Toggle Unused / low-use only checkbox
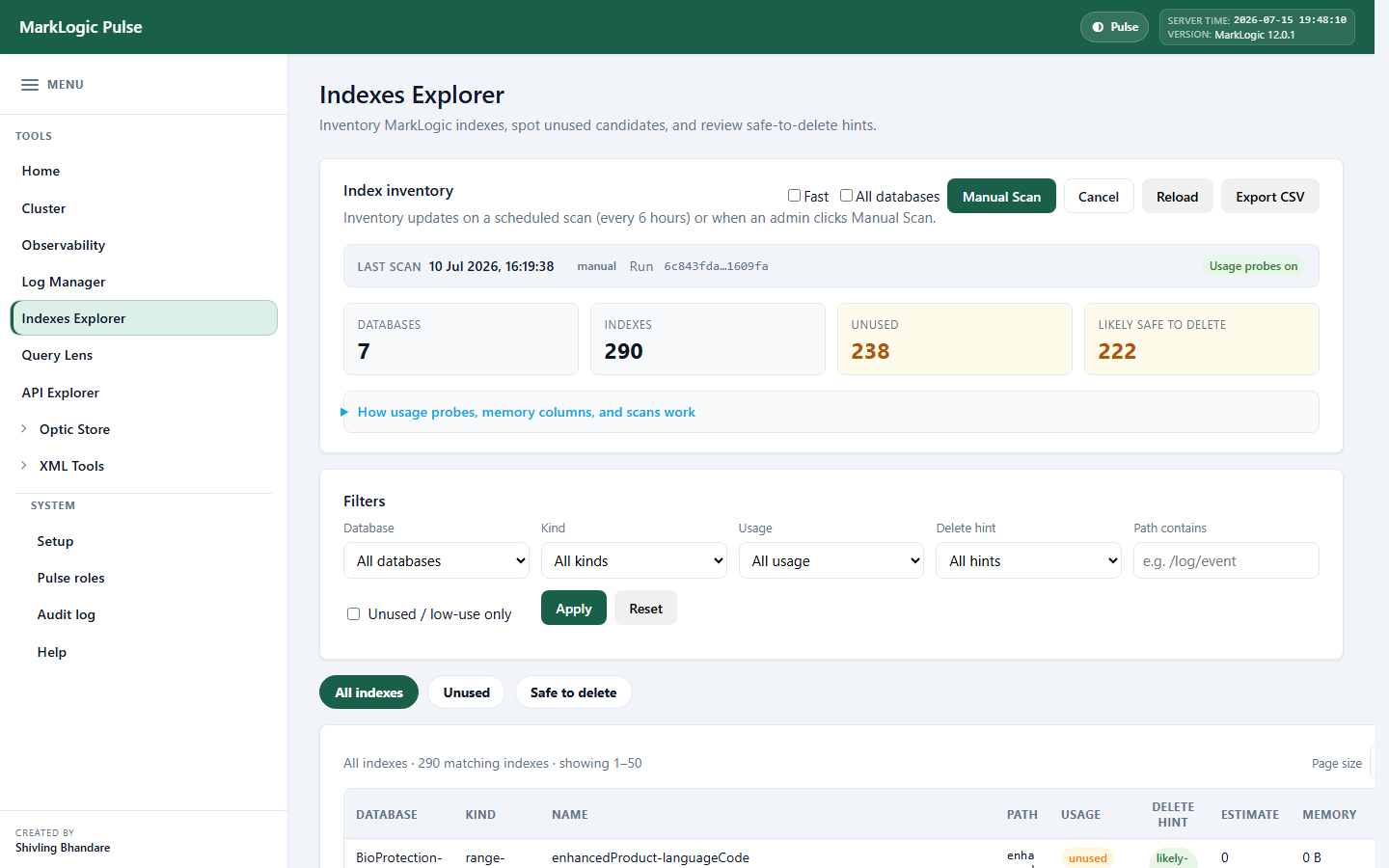The image size is (1389, 868). 353,614
